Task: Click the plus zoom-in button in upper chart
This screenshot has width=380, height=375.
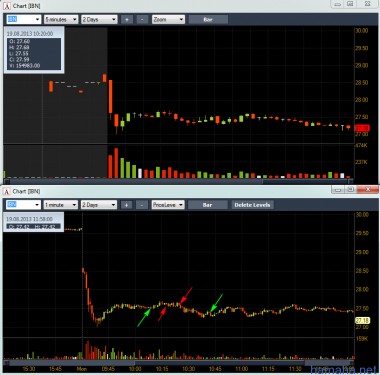Action: click(127, 19)
